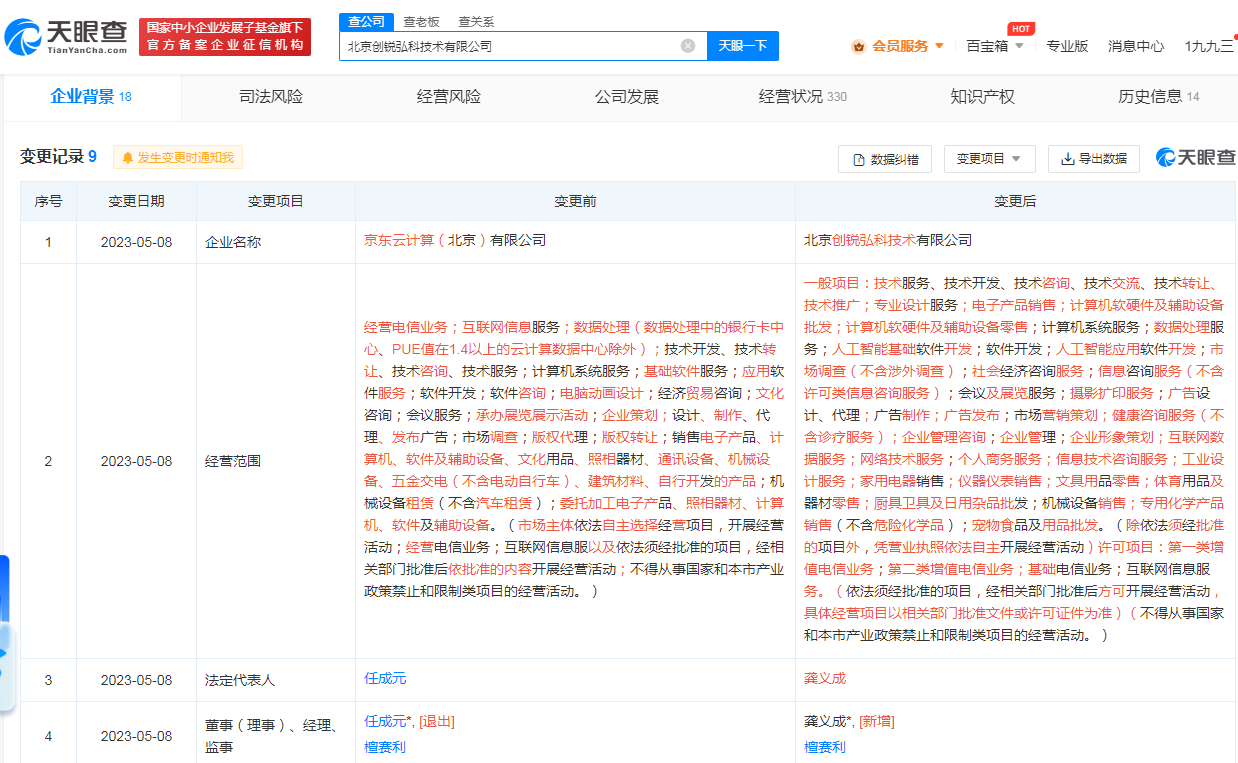The image size is (1238, 763).
Task: Click the 变更记录 9 section heading
Action: (x=59, y=157)
